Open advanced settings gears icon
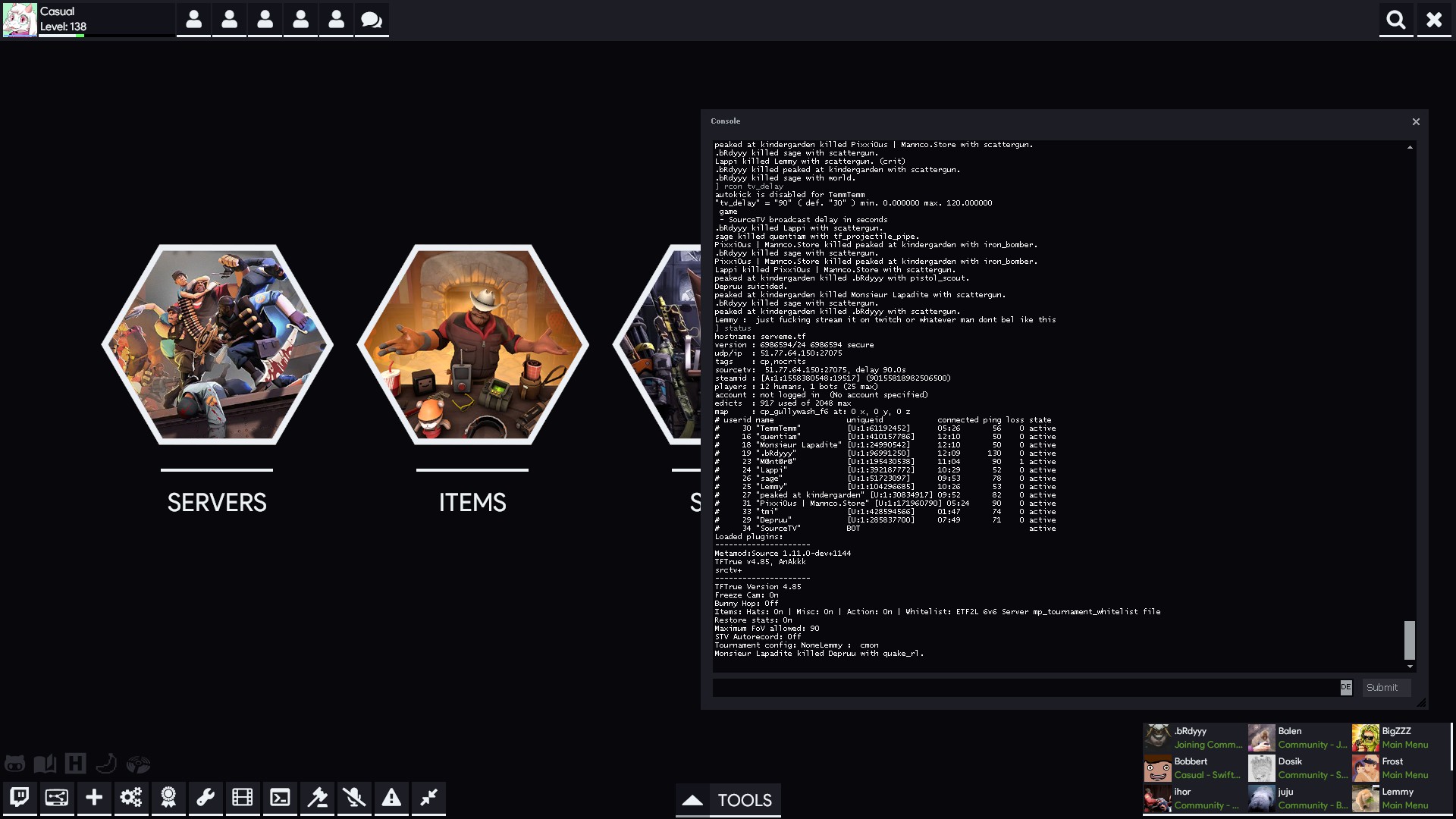1456x819 pixels. click(131, 798)
